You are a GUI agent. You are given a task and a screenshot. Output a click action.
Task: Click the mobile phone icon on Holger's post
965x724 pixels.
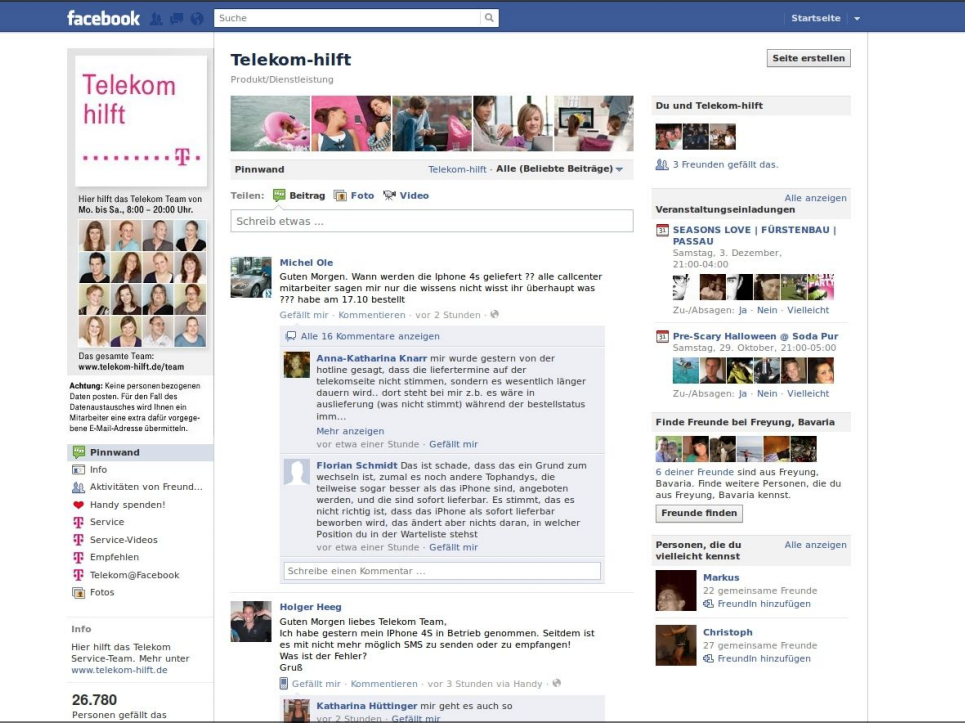click(284, 683)
